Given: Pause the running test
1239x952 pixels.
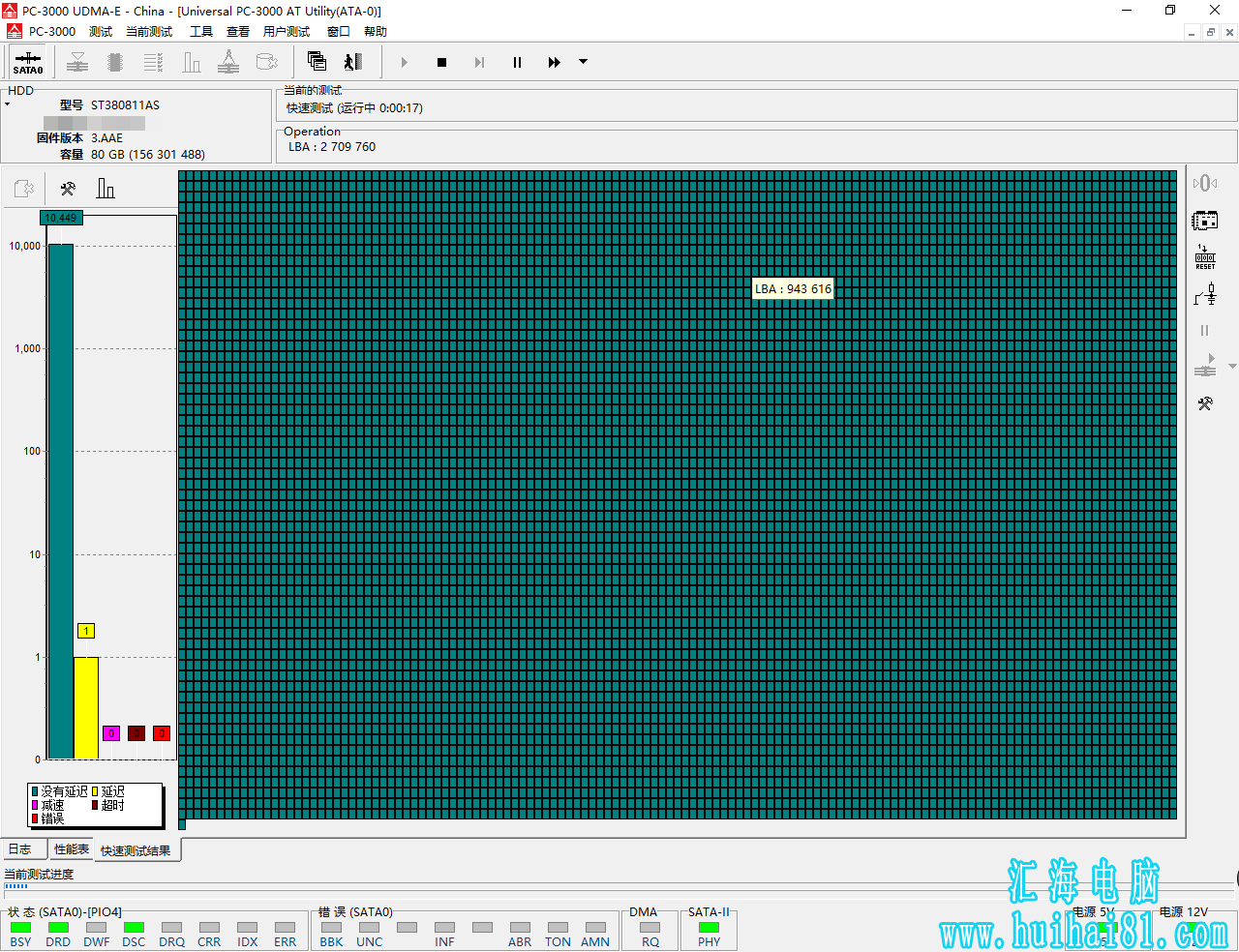Looking at the screenshot, I should 517,63.
